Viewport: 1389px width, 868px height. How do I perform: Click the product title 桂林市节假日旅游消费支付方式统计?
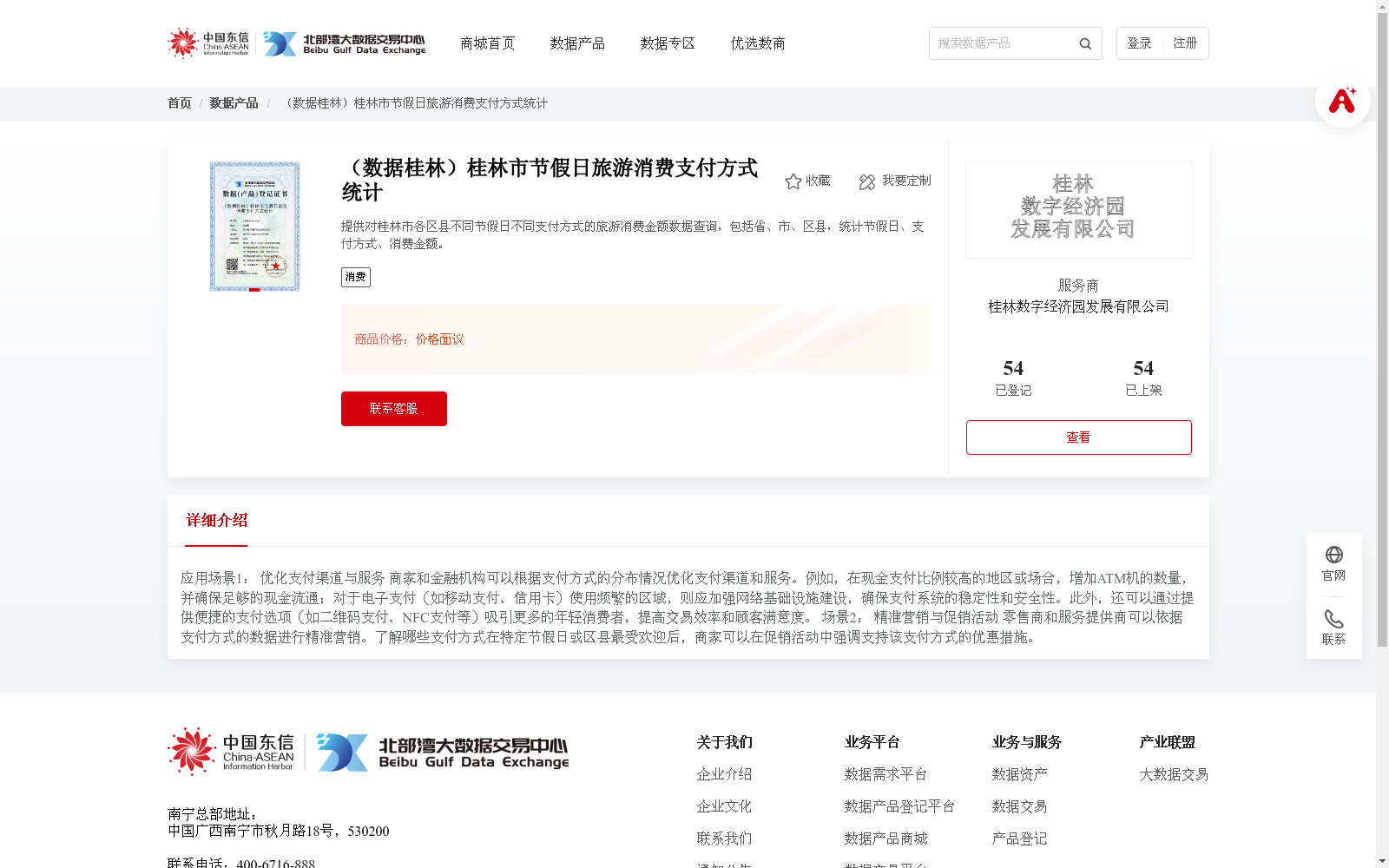point(550,180)
